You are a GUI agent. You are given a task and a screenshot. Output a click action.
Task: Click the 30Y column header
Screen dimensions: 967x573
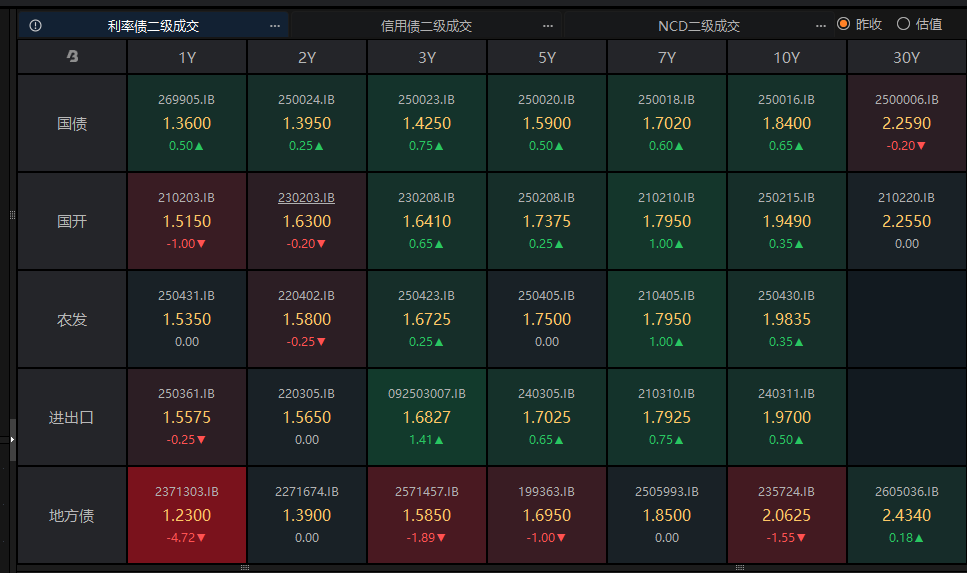tap(907, 57)
